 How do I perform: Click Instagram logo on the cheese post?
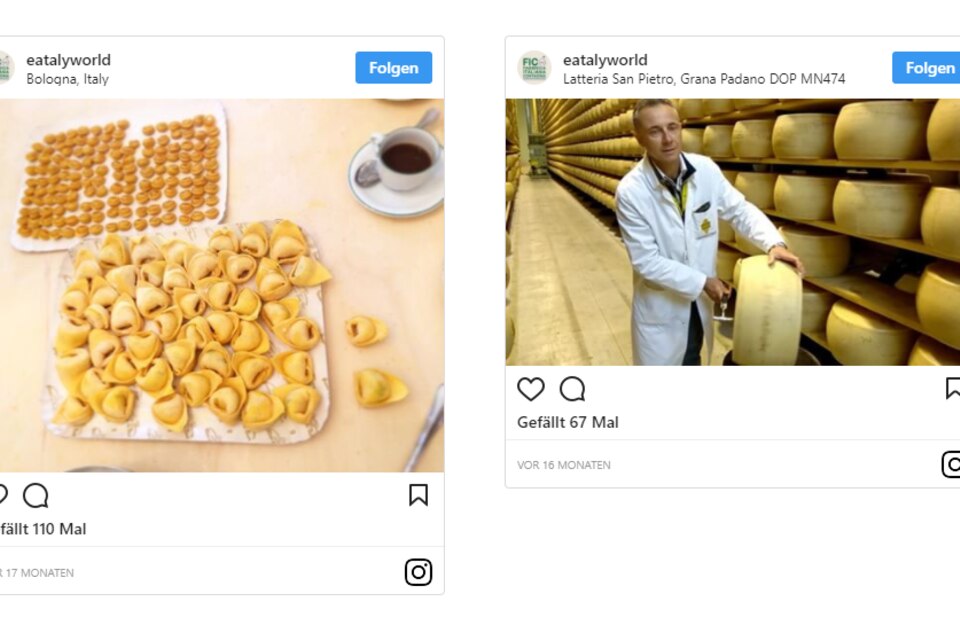point(952,464)
